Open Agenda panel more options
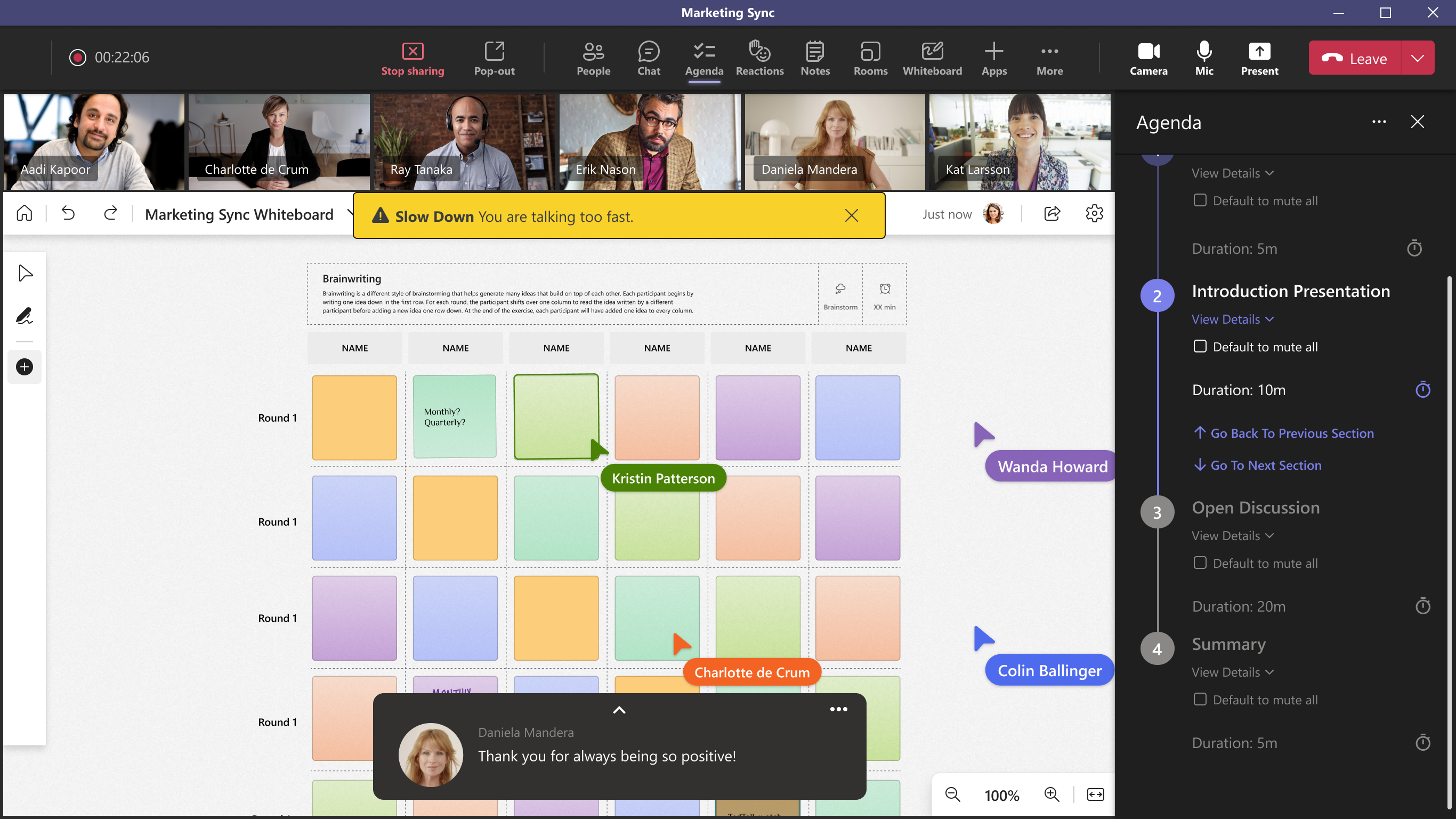The height and width of the screenshot is (819, 1456). pos(1379,122)
